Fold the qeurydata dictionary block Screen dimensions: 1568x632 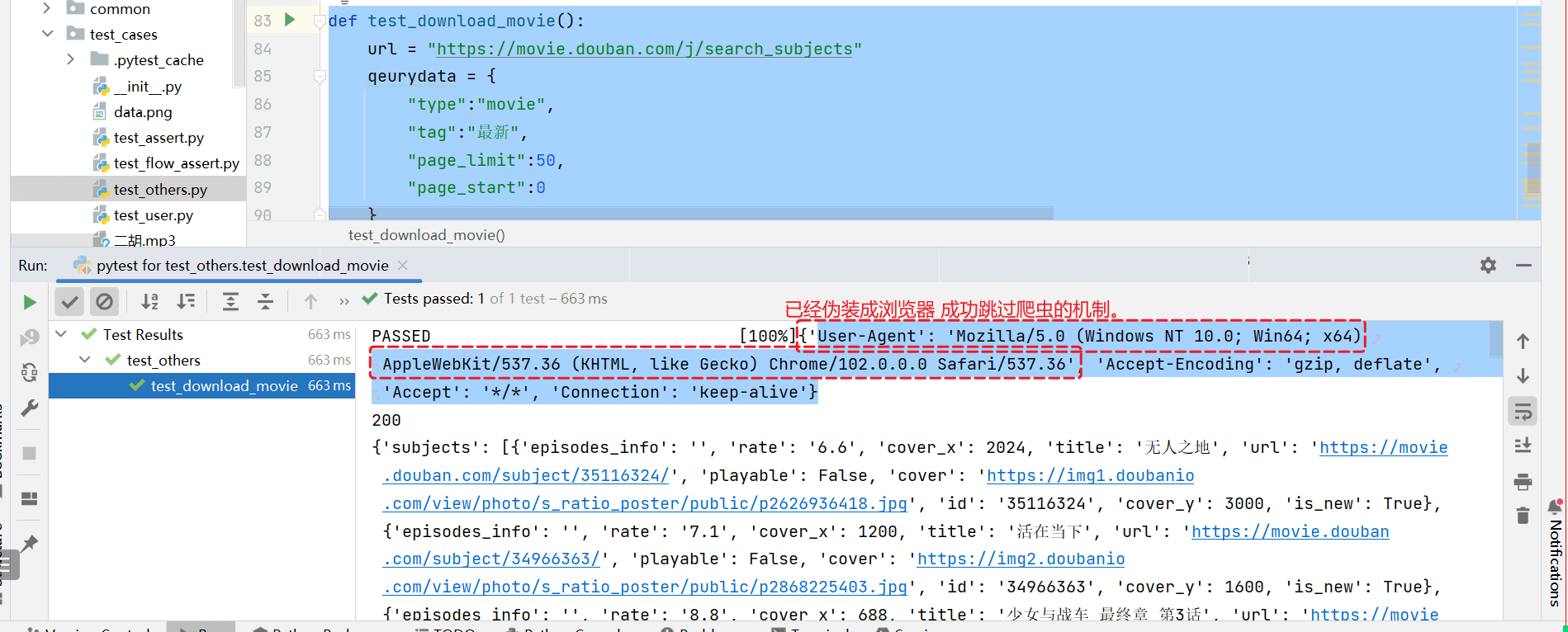(320, 77)
